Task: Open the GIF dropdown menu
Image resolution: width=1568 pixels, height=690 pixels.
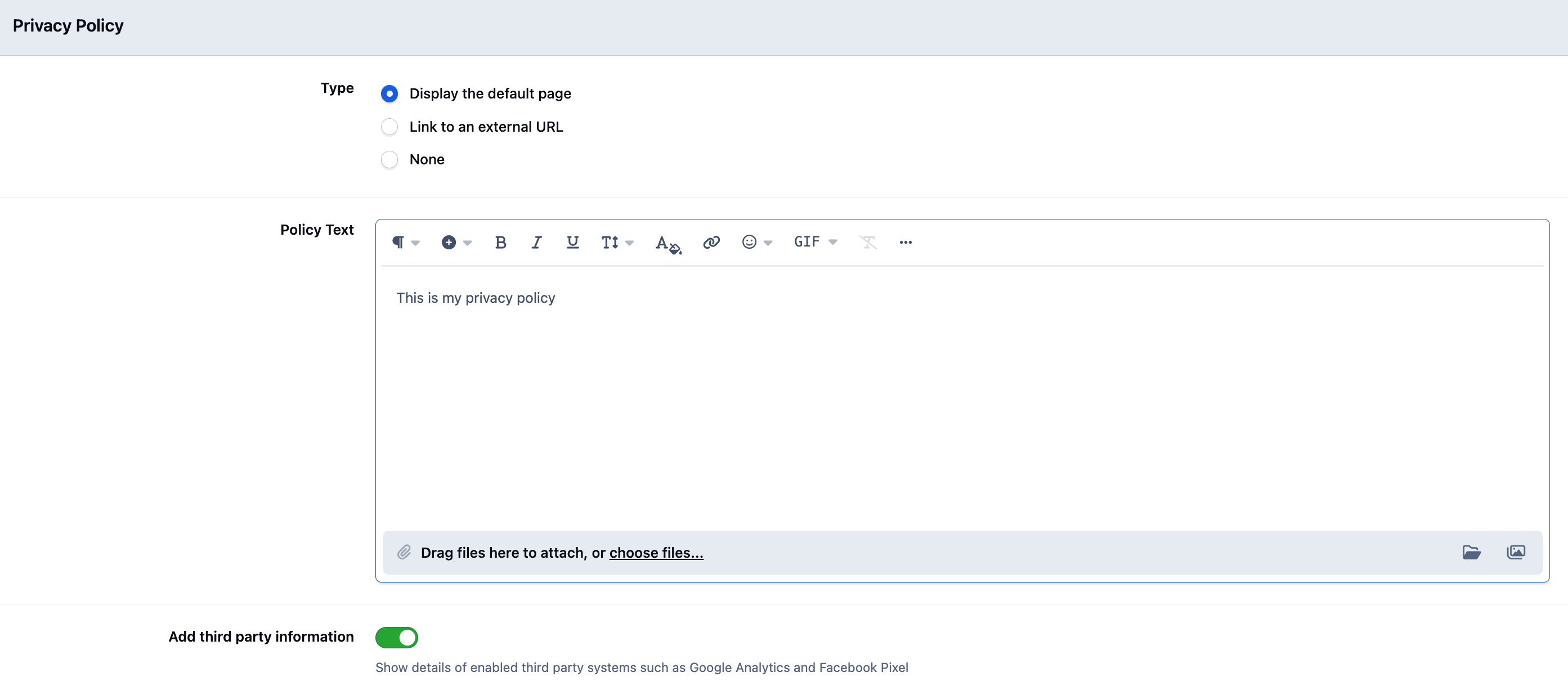Action: click(x=815, y=242)
